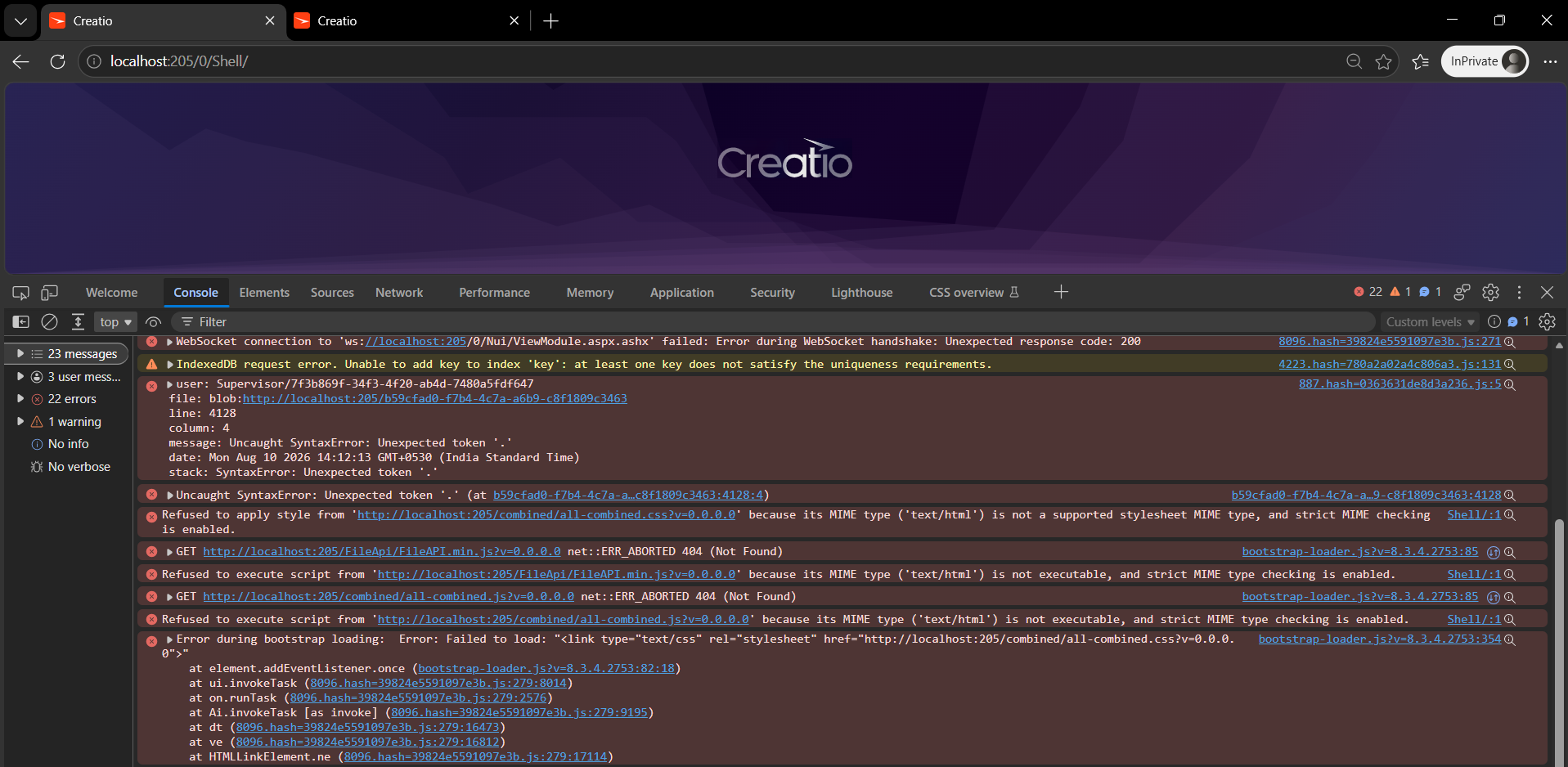Open the blob file URL link
This screenshot has height=767, width=1568.
coord(434,399)
